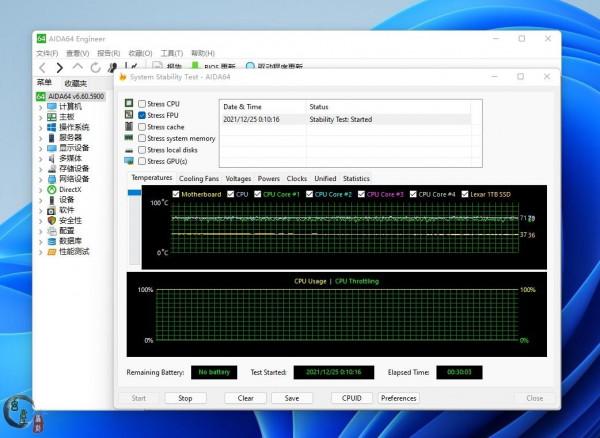
Task: Click the Preferences button
Action: coord(398,398)
